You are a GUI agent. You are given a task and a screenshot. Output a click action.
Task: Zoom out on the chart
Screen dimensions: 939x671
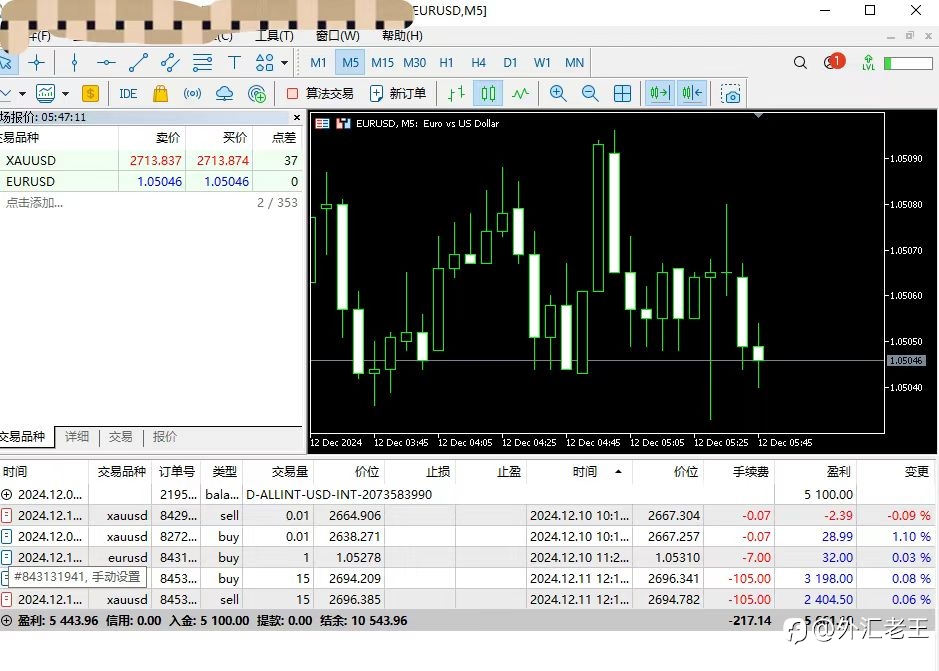click(x=590, y=93)
